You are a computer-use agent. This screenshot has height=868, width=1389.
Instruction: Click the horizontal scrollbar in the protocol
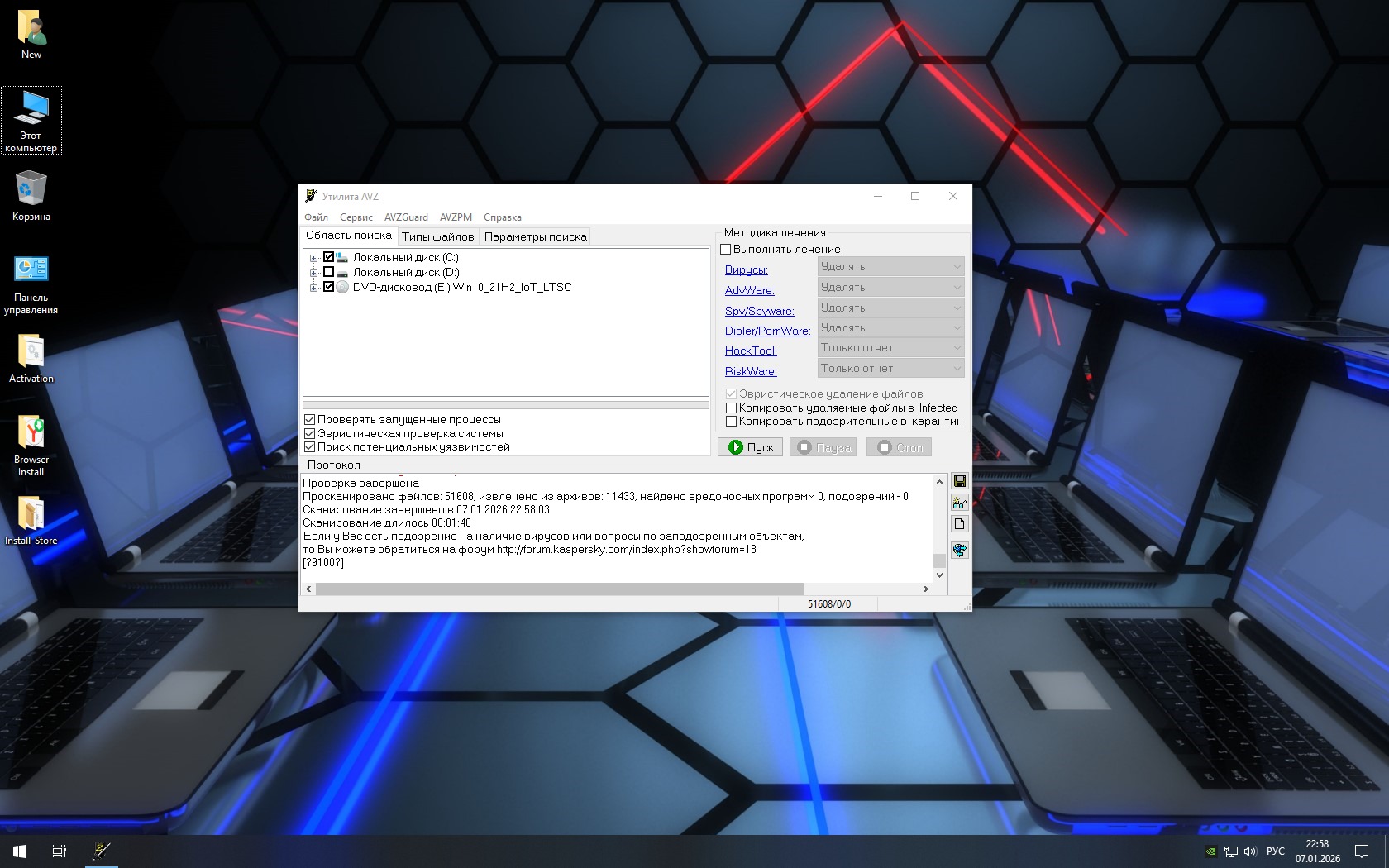[559, 589]
